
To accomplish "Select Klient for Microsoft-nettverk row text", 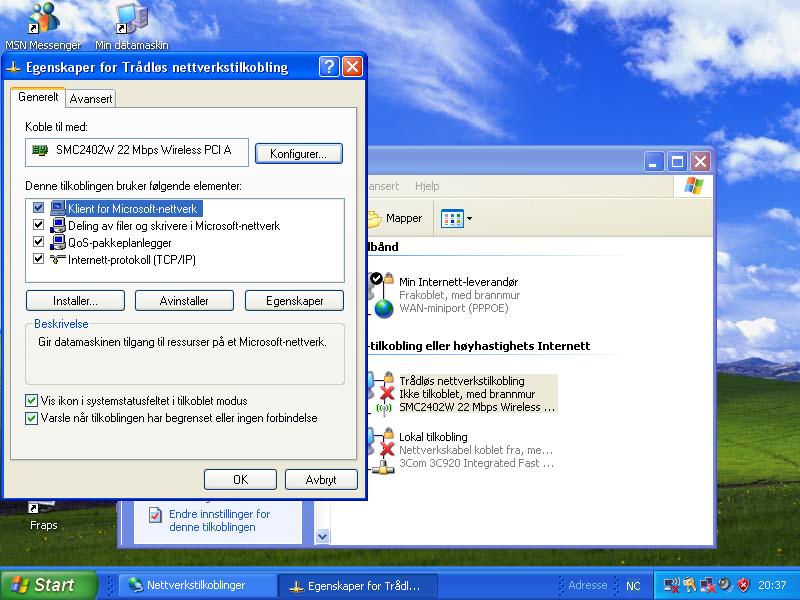I will 133,209.
